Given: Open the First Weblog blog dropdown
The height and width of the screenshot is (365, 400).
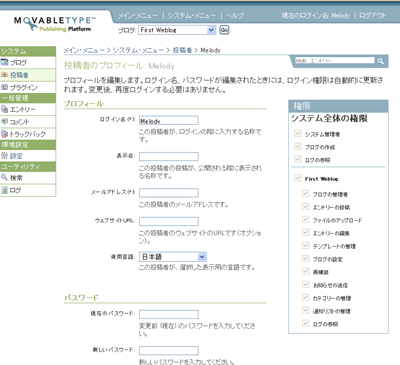Looking at the screenshot, I should point(177,30).
